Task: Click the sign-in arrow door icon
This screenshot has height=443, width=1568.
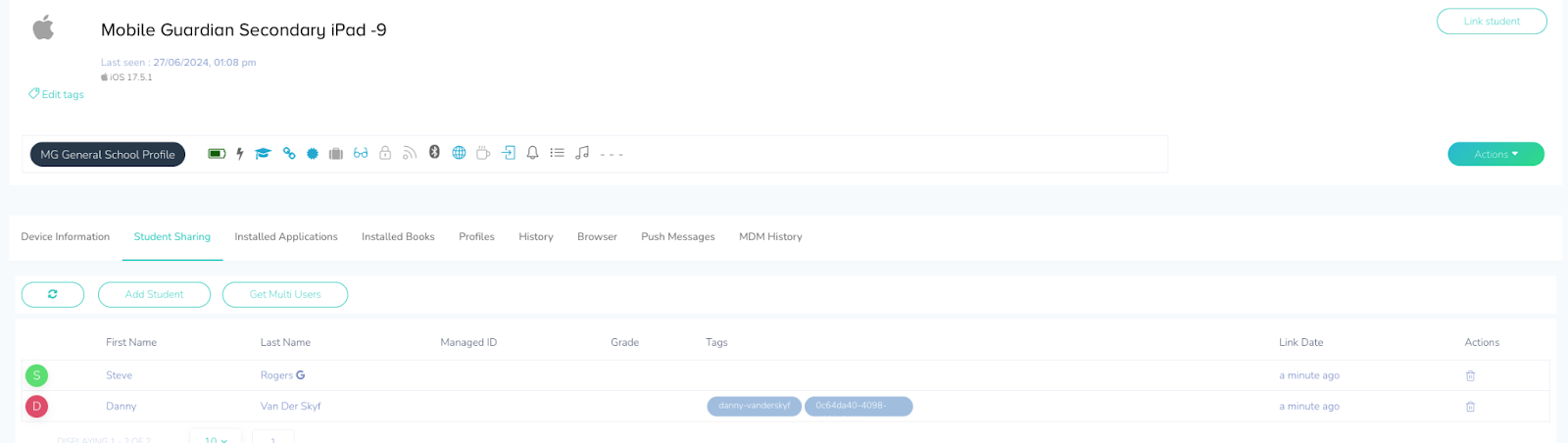Action: (x=509, y=153)
